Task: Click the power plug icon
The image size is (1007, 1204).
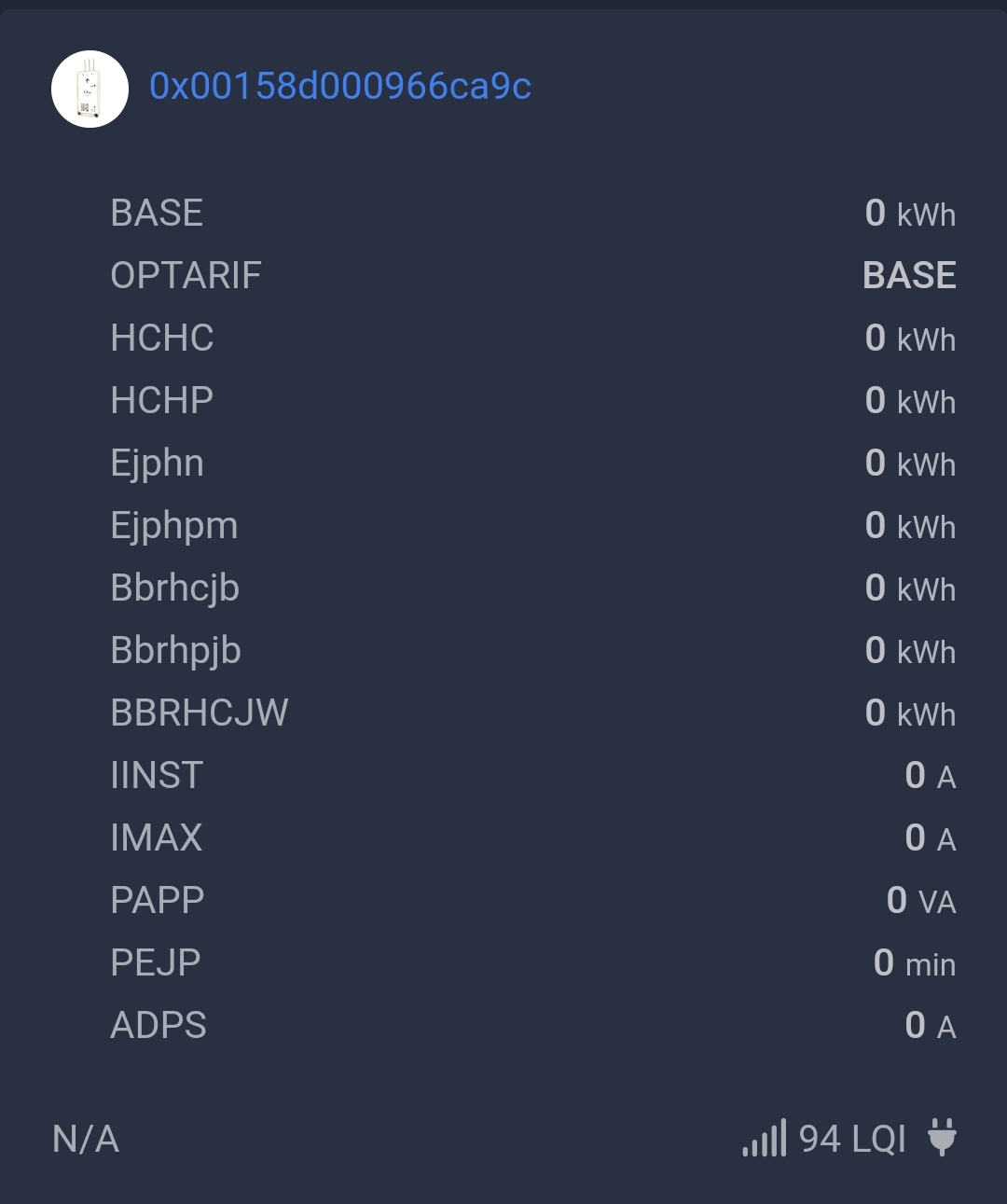Action: 942,1138
